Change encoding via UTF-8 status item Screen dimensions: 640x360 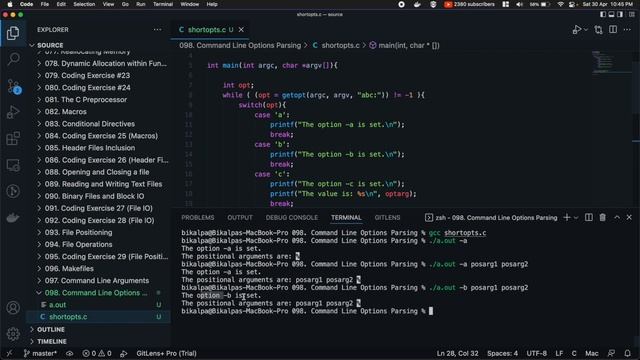click(536, 353)
